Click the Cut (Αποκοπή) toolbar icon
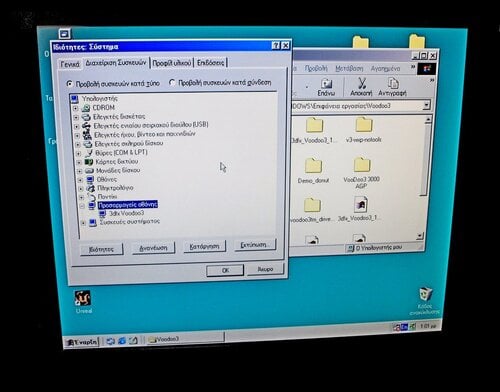 pos(362,83)
